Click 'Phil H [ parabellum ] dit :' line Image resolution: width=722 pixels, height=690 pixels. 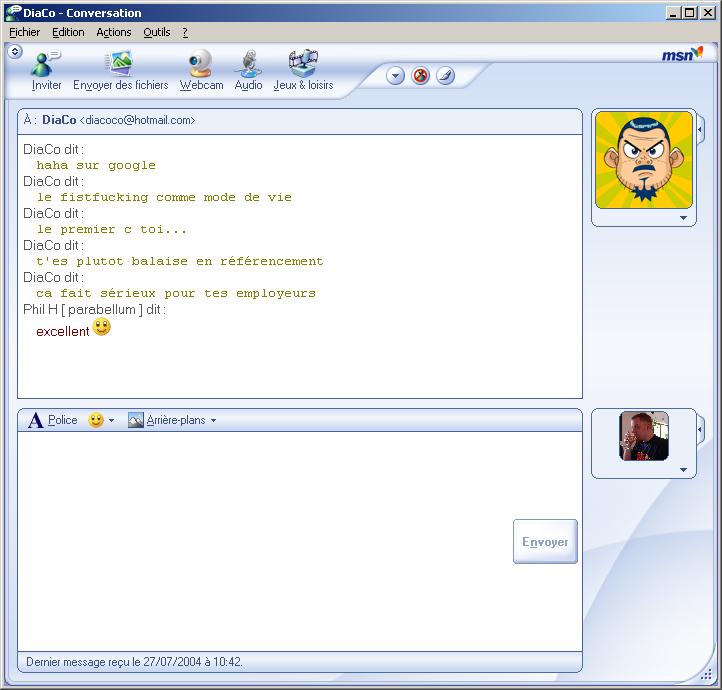[94, 309]
